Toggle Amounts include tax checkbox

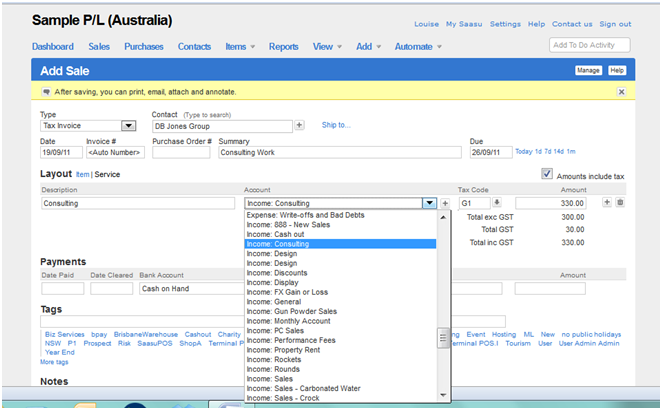pos(546,174)
